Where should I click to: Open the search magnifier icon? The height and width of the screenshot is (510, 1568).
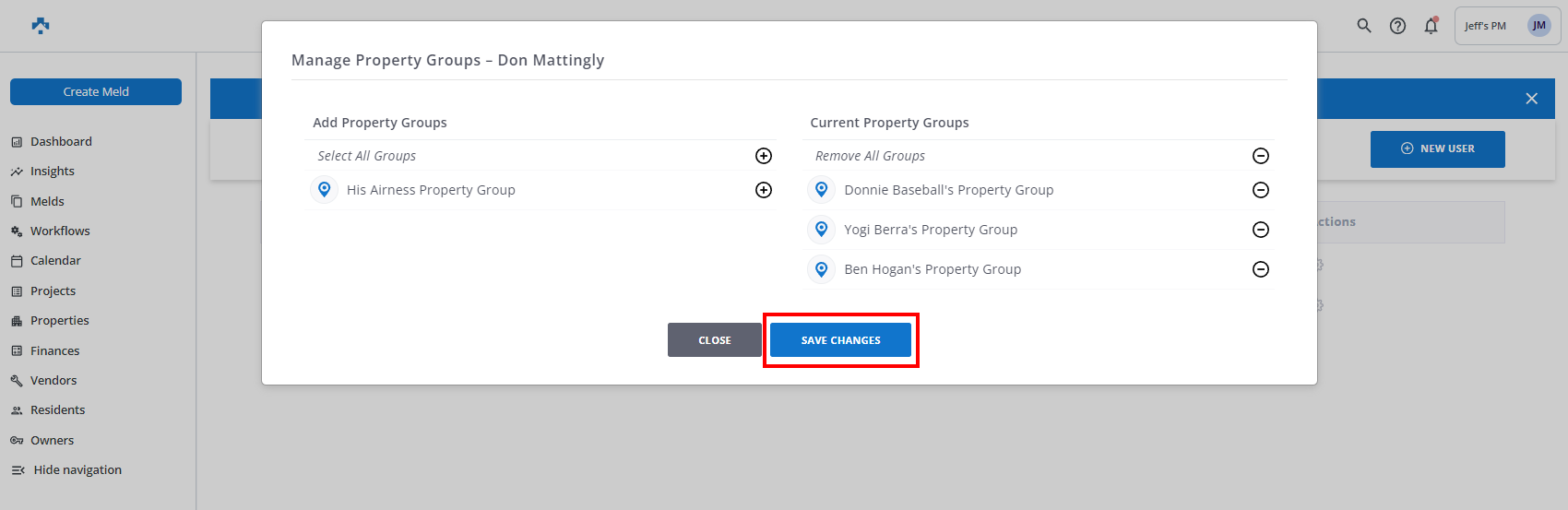click(1364, 26)
